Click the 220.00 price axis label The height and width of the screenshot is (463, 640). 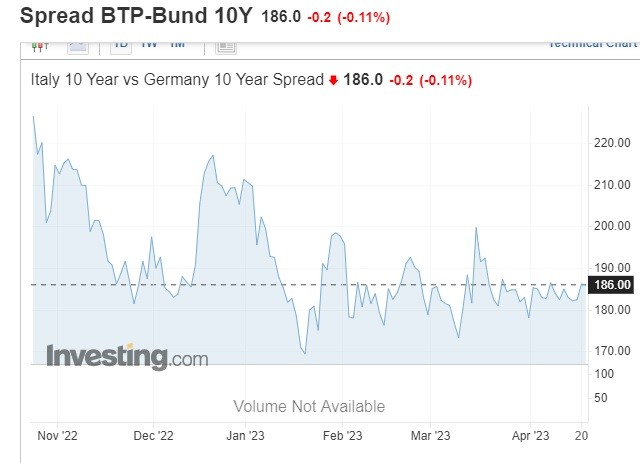point(611,143)
